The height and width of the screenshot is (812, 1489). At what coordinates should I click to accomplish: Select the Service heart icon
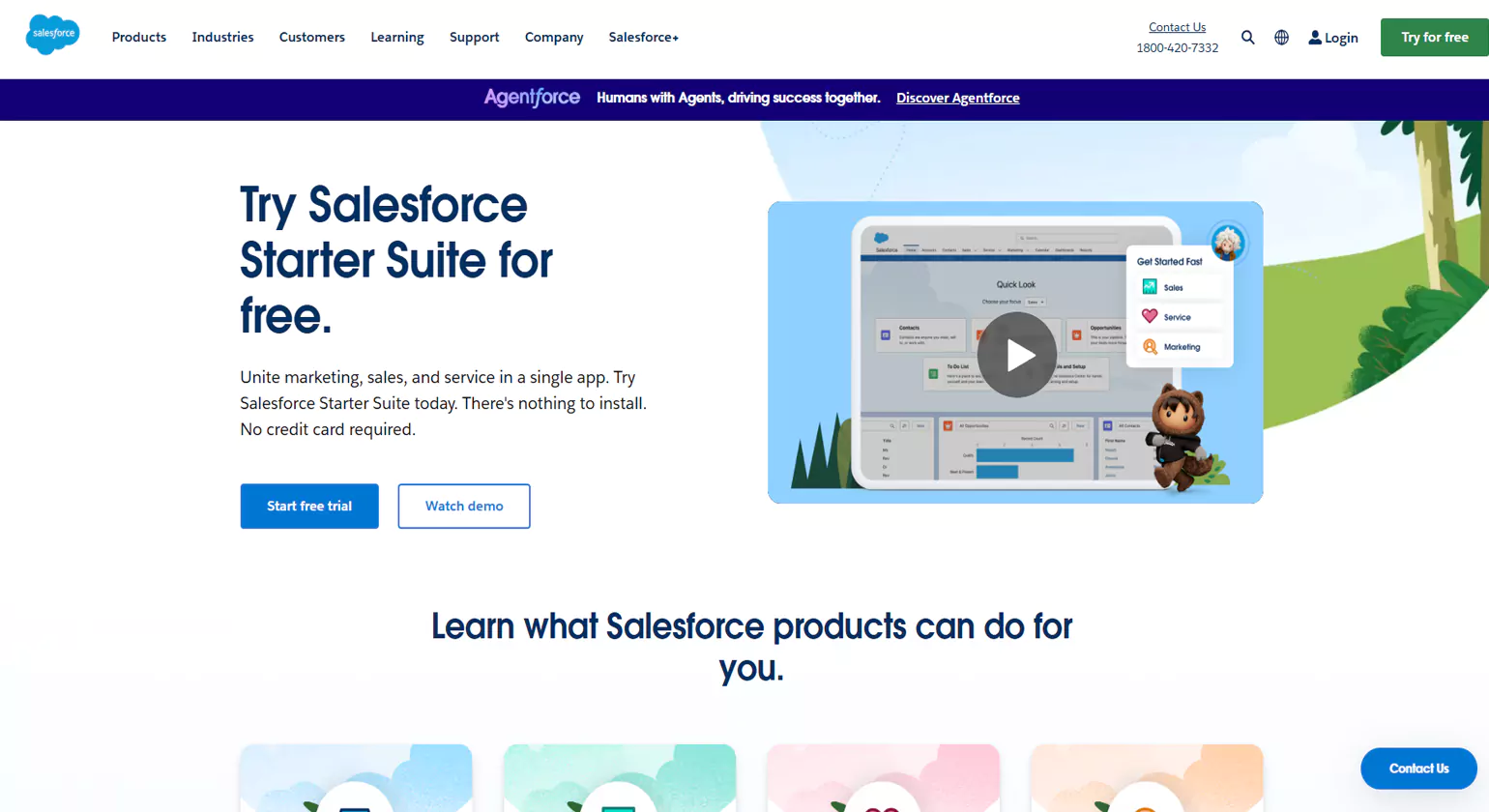[x=1151, y=316]
